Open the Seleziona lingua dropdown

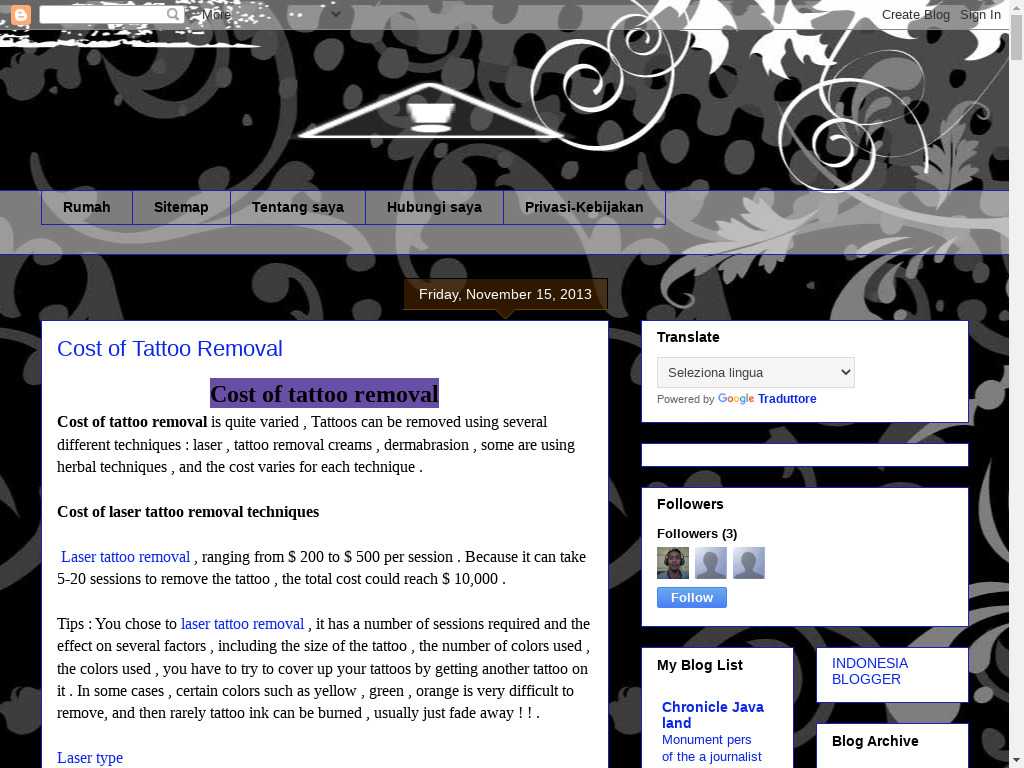(755, 372)
